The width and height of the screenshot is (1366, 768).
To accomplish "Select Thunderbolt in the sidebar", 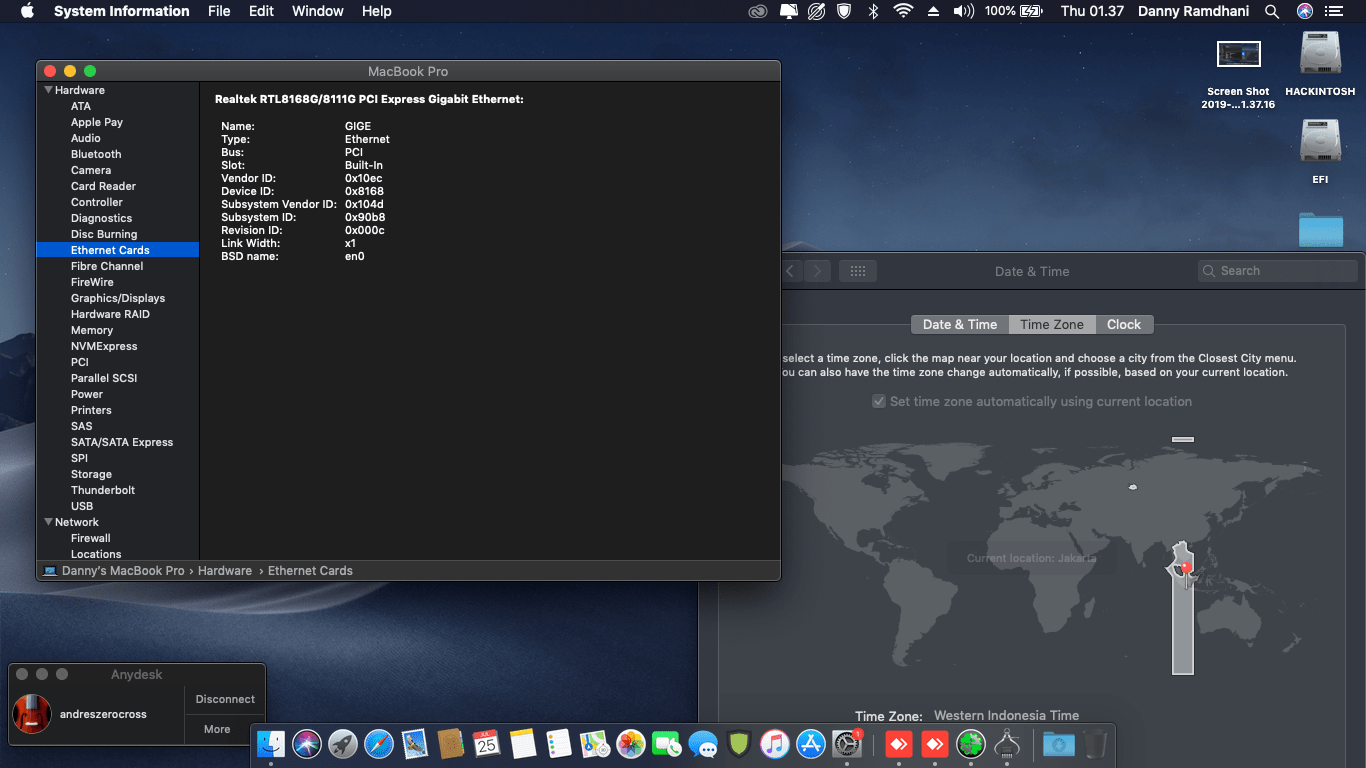I will pos(103,490).
